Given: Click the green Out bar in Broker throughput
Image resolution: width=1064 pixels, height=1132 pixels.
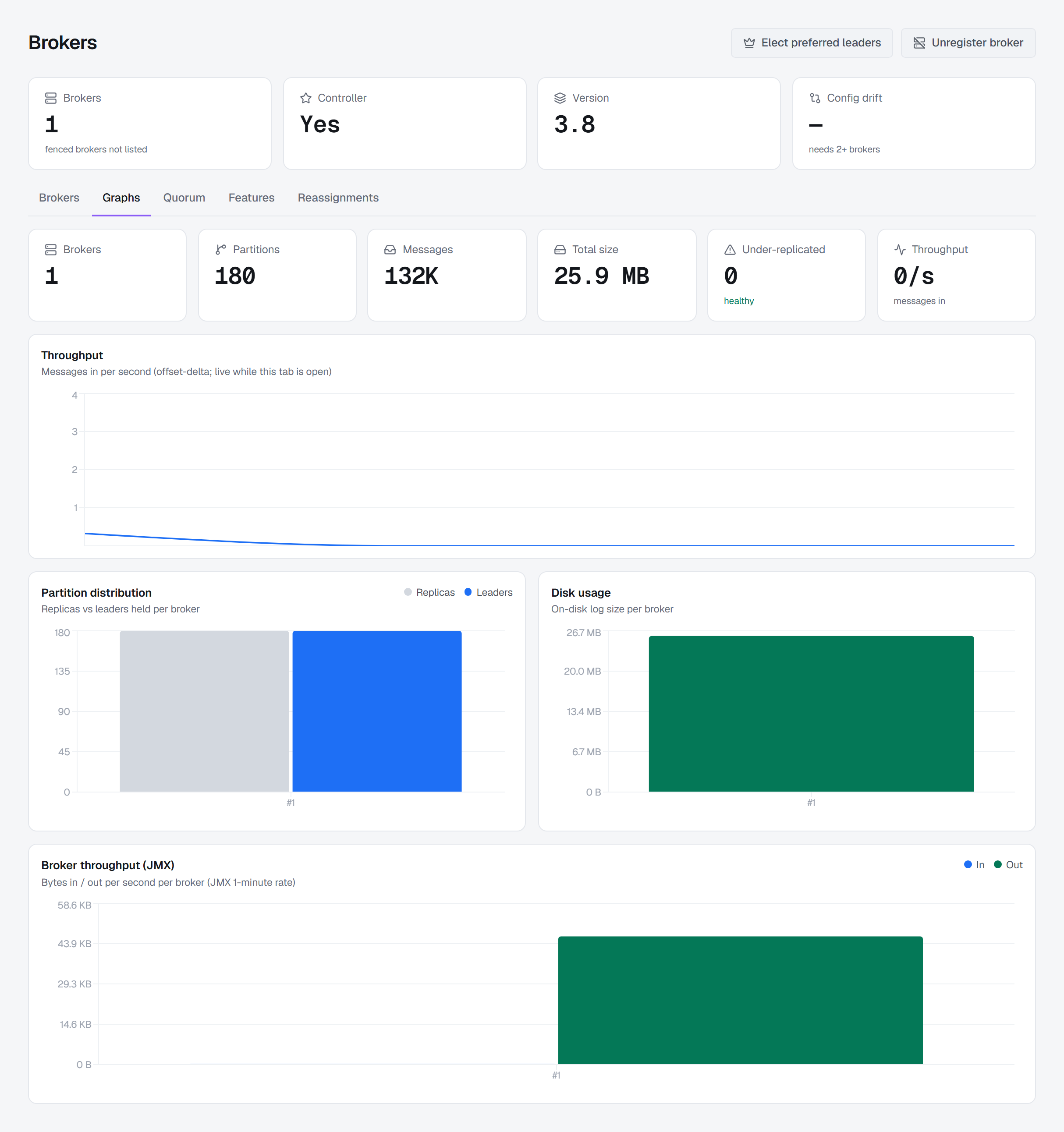Looking at the screenshot, I should [x=741, y=1000].
